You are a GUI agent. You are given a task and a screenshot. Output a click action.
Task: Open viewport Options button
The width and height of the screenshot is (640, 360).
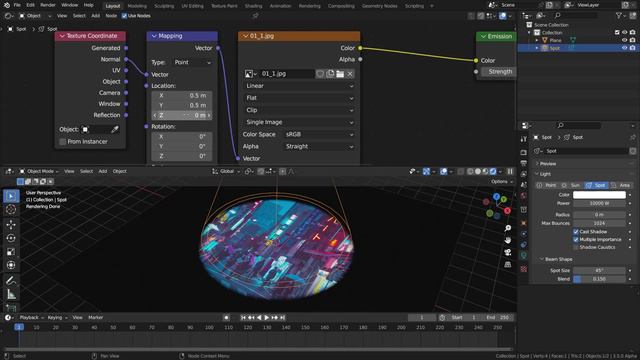[502, 182]
